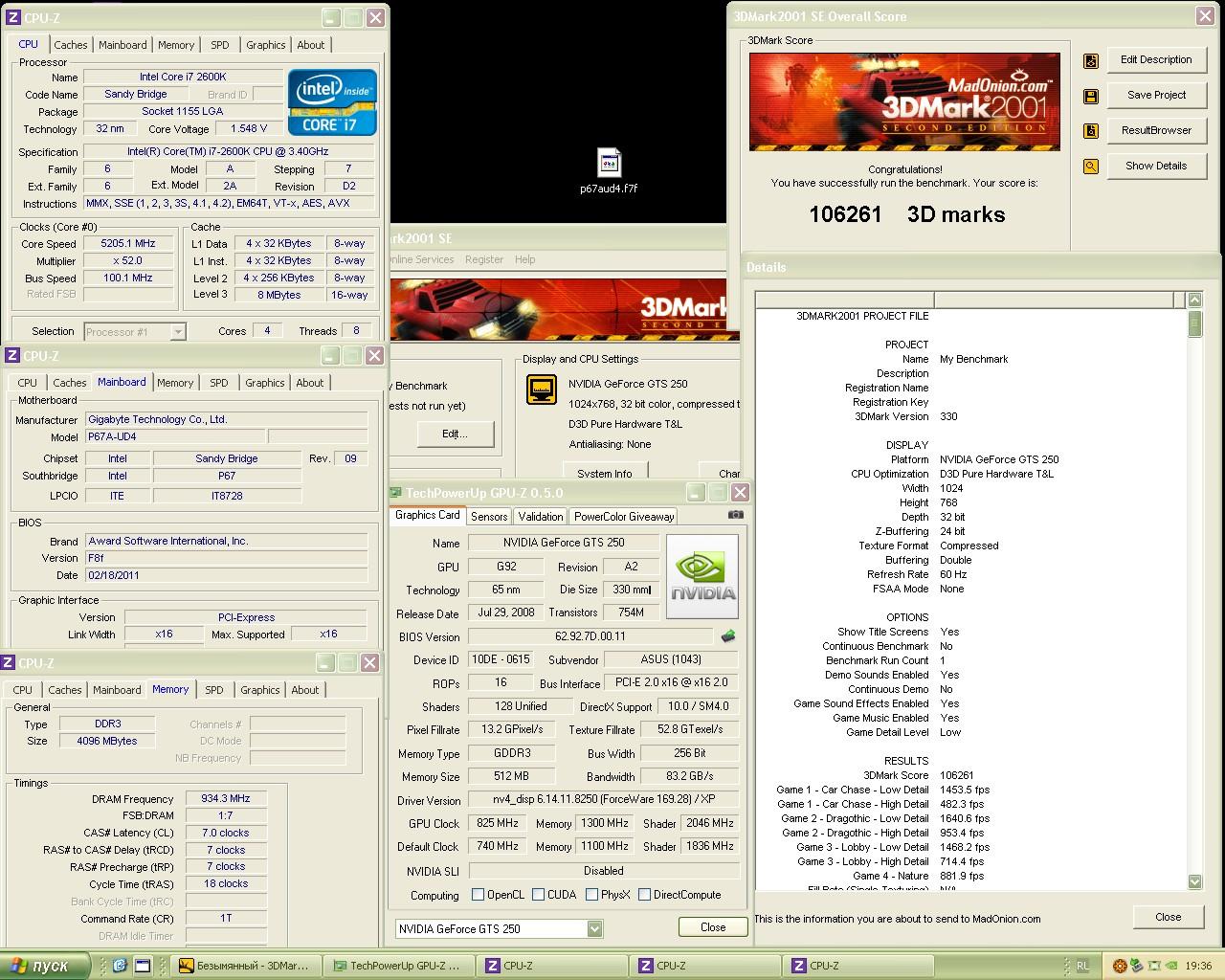Screen dimensions: 1225x980
Task: Click the Edit... button in 3DMark benchmark
Action: [x=455, y=434]
